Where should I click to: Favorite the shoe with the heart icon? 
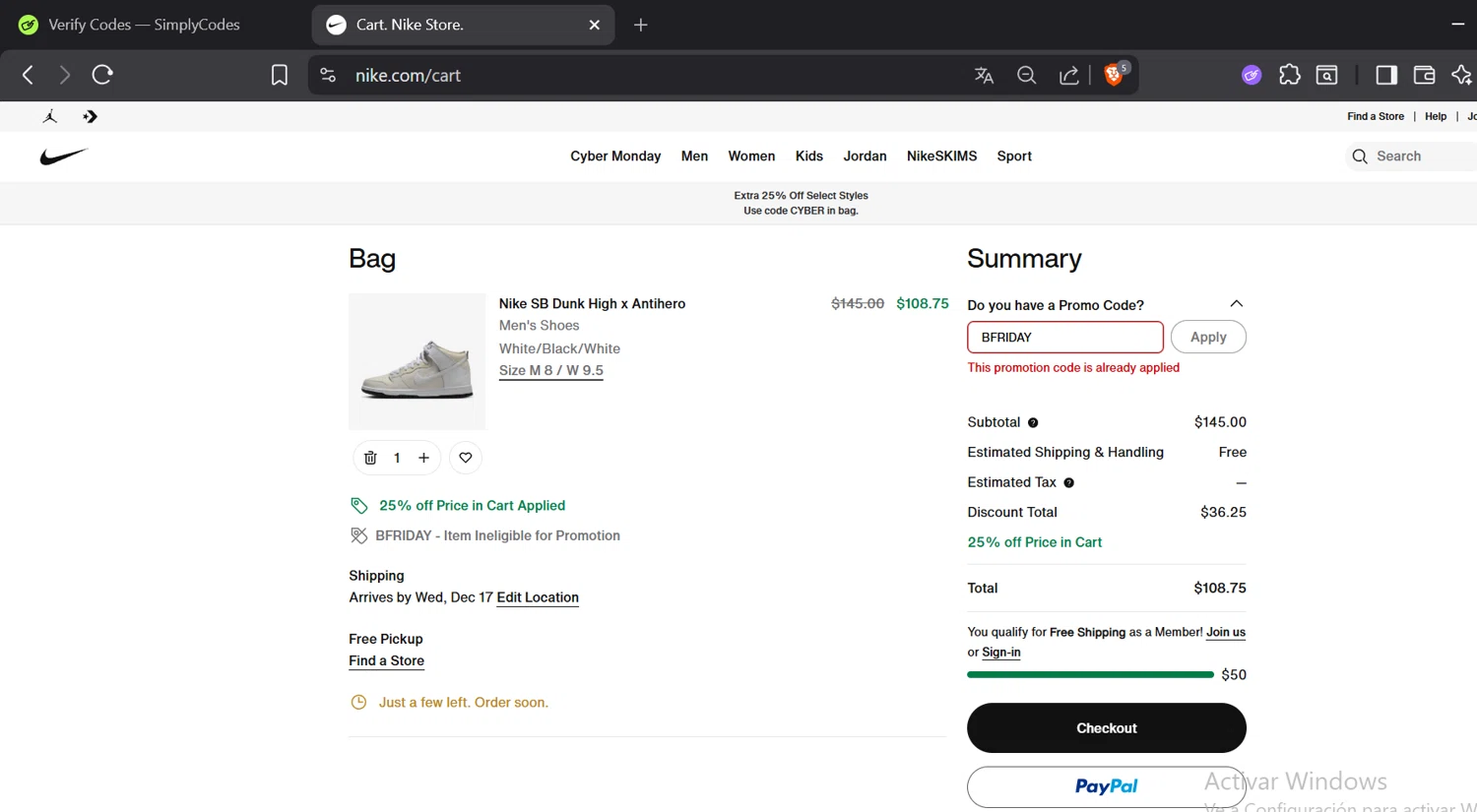click(466, 458)
